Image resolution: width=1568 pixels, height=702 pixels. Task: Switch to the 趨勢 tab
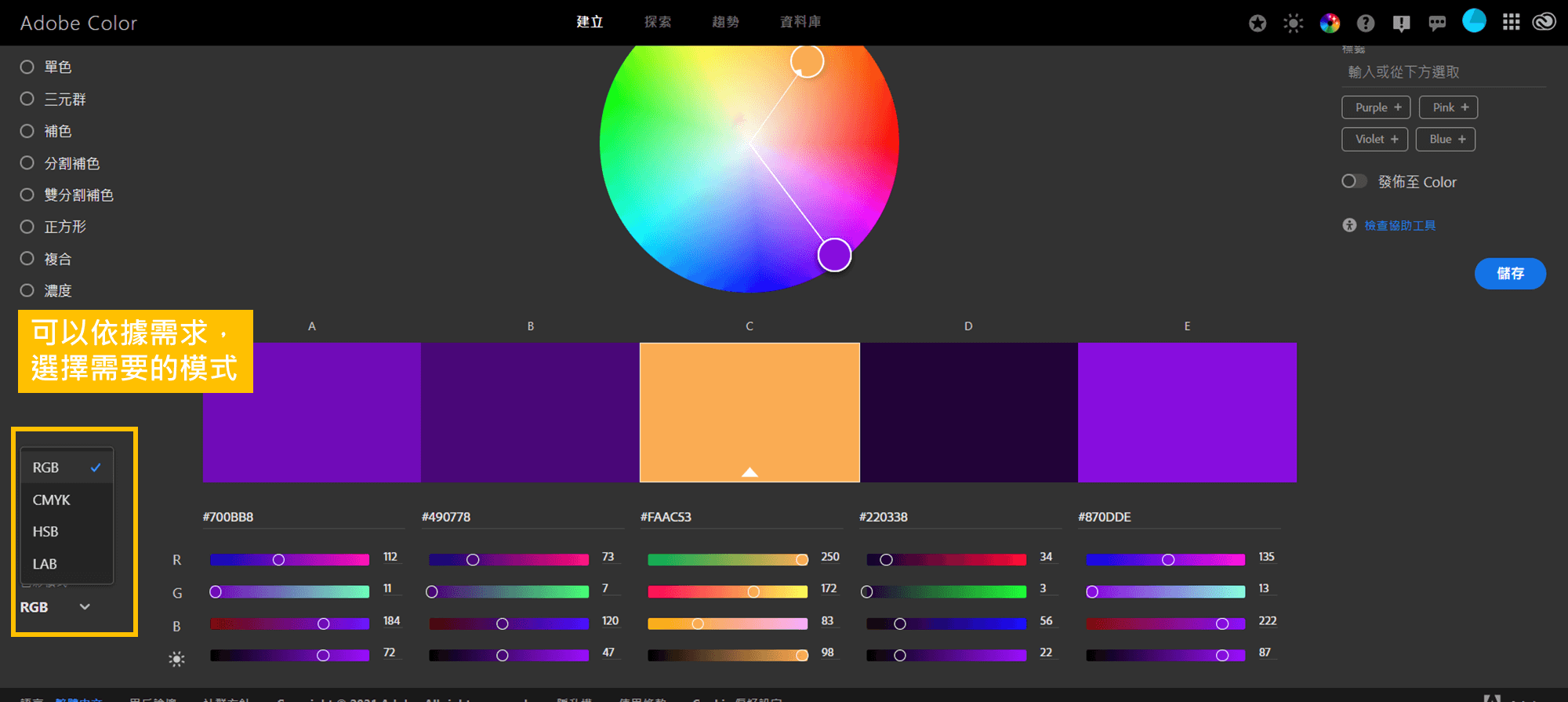[x=725, y=22]
